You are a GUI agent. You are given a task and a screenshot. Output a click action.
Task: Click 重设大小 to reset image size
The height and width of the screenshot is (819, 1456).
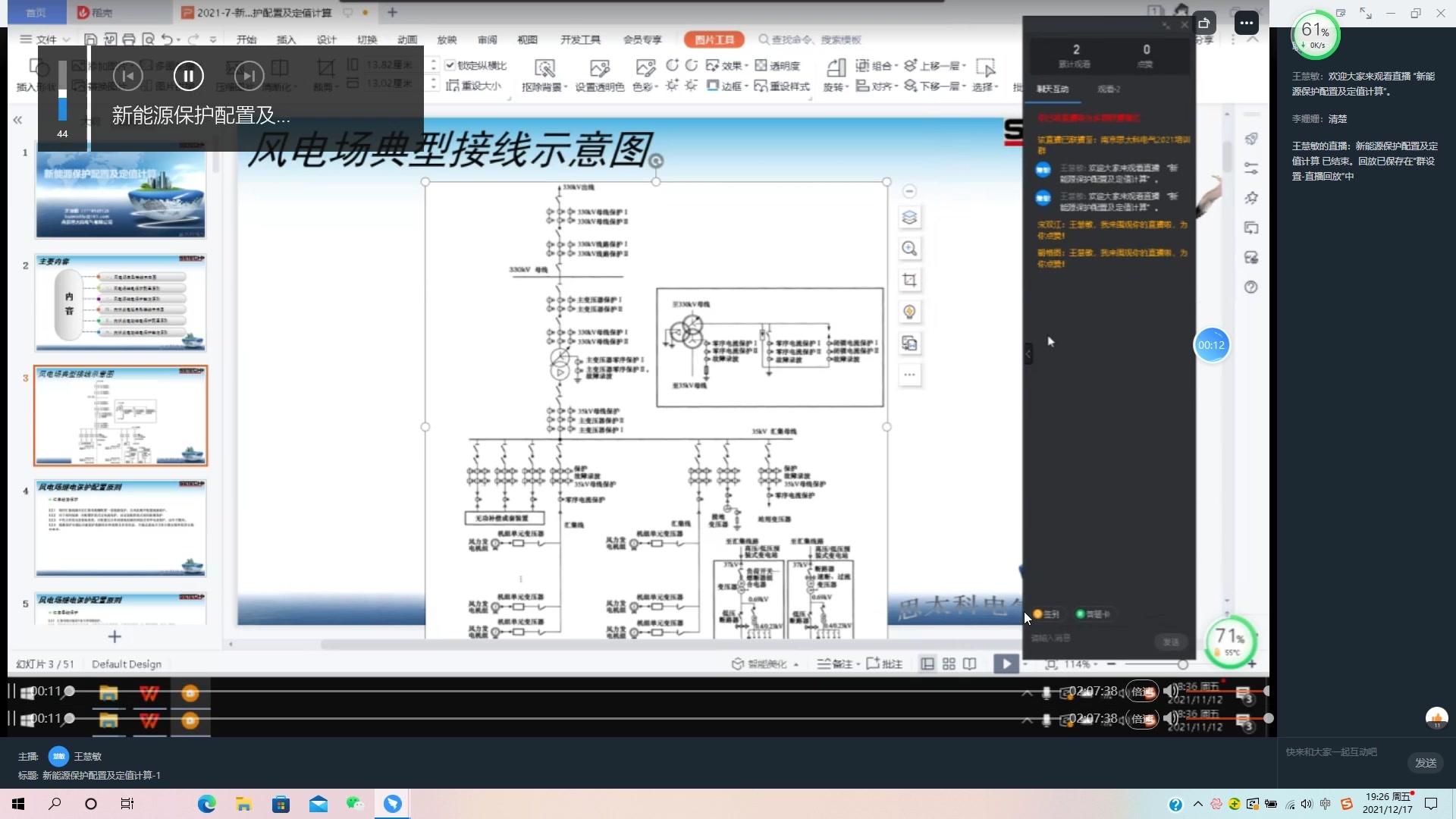[474, 86]
